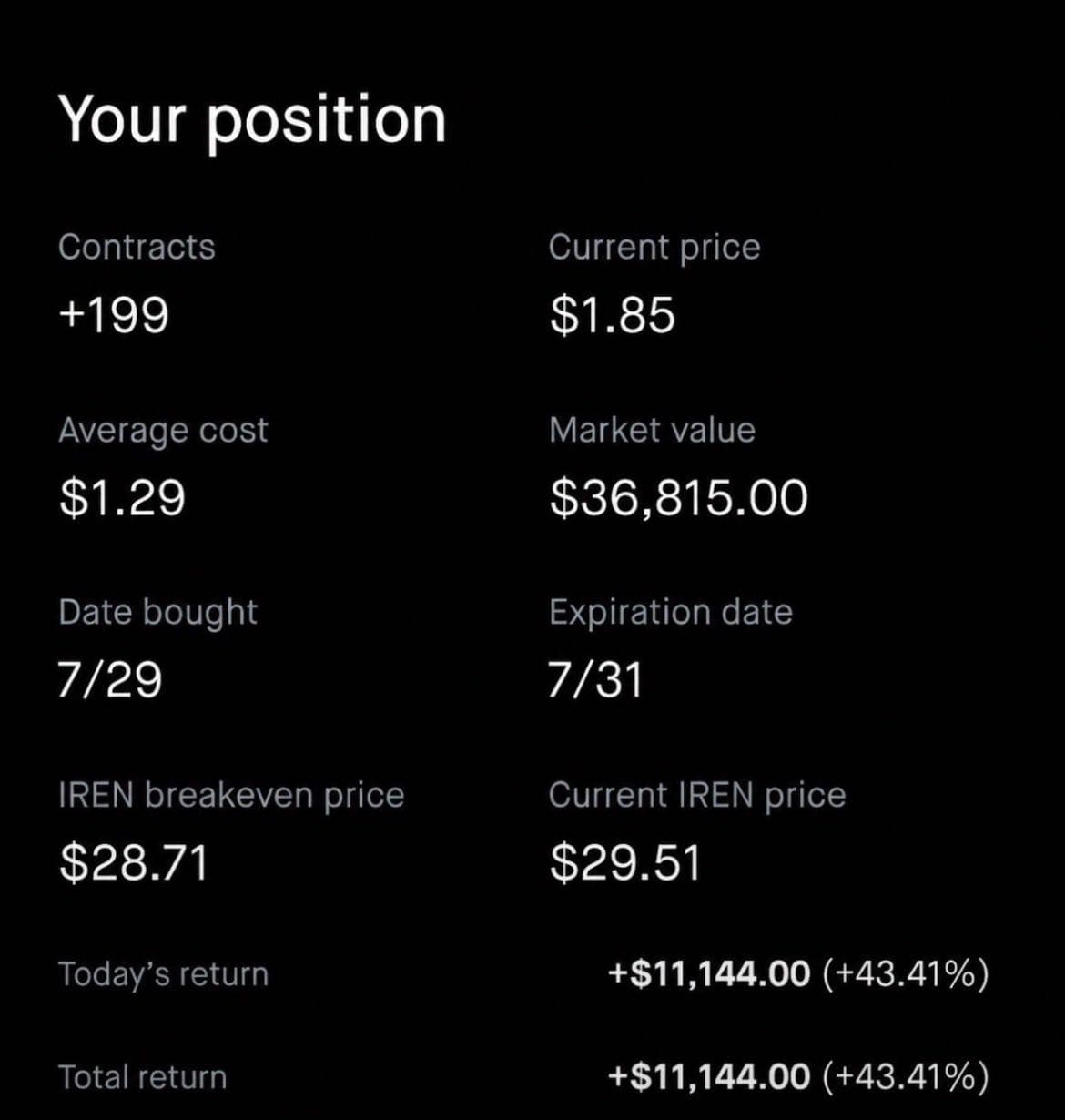Click the Market value label
The image size is (1065, 1120).
pyautogui.click(x=652, y=430)
